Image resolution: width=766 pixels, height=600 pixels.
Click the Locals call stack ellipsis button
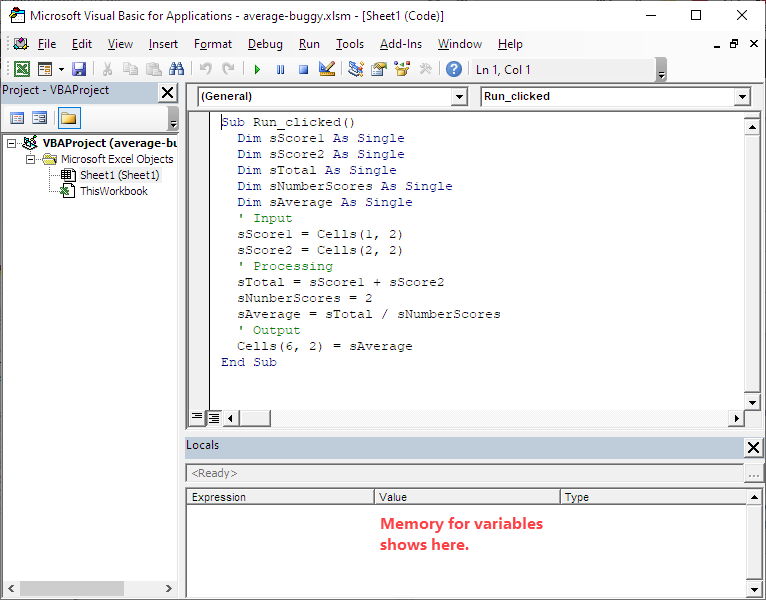click(x=754, y=473)
